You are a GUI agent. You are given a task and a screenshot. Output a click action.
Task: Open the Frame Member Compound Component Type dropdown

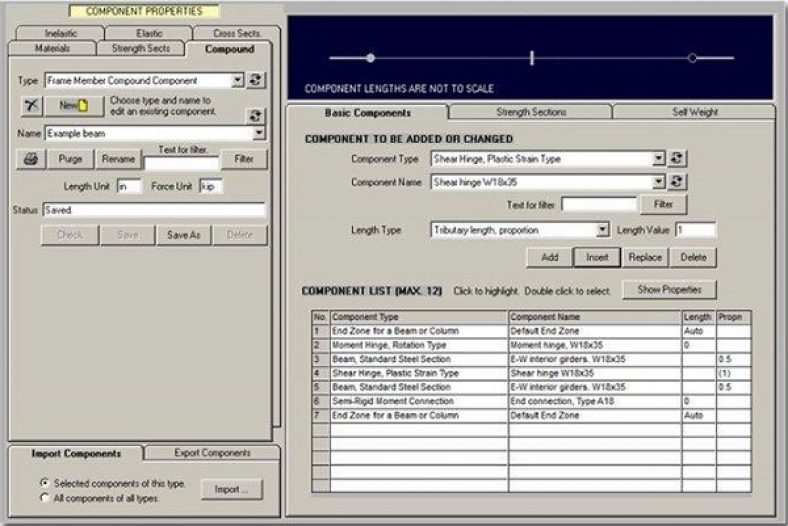[237, 80]
